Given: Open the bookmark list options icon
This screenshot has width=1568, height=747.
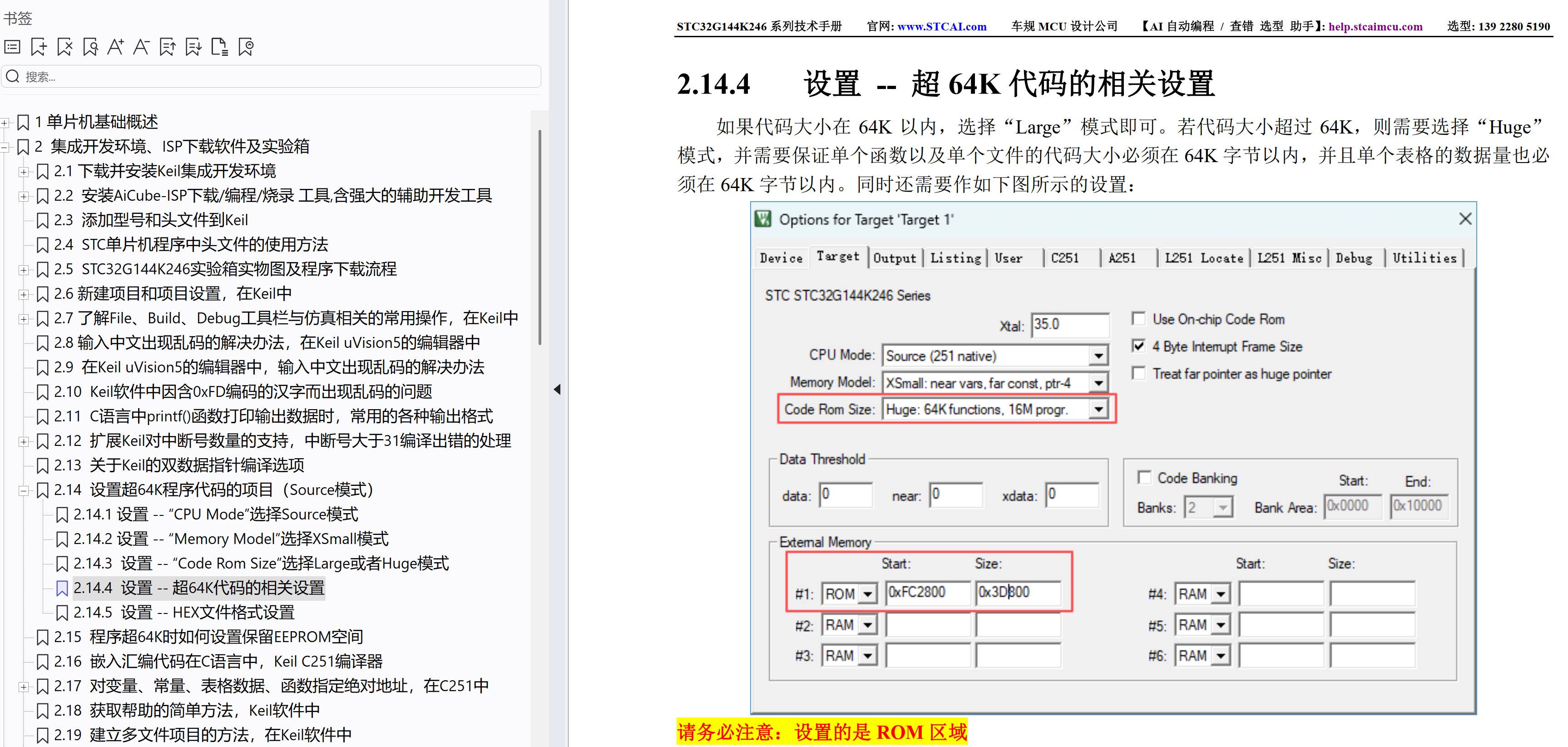Looking at the screenshot, I should (x=13, y=47).
